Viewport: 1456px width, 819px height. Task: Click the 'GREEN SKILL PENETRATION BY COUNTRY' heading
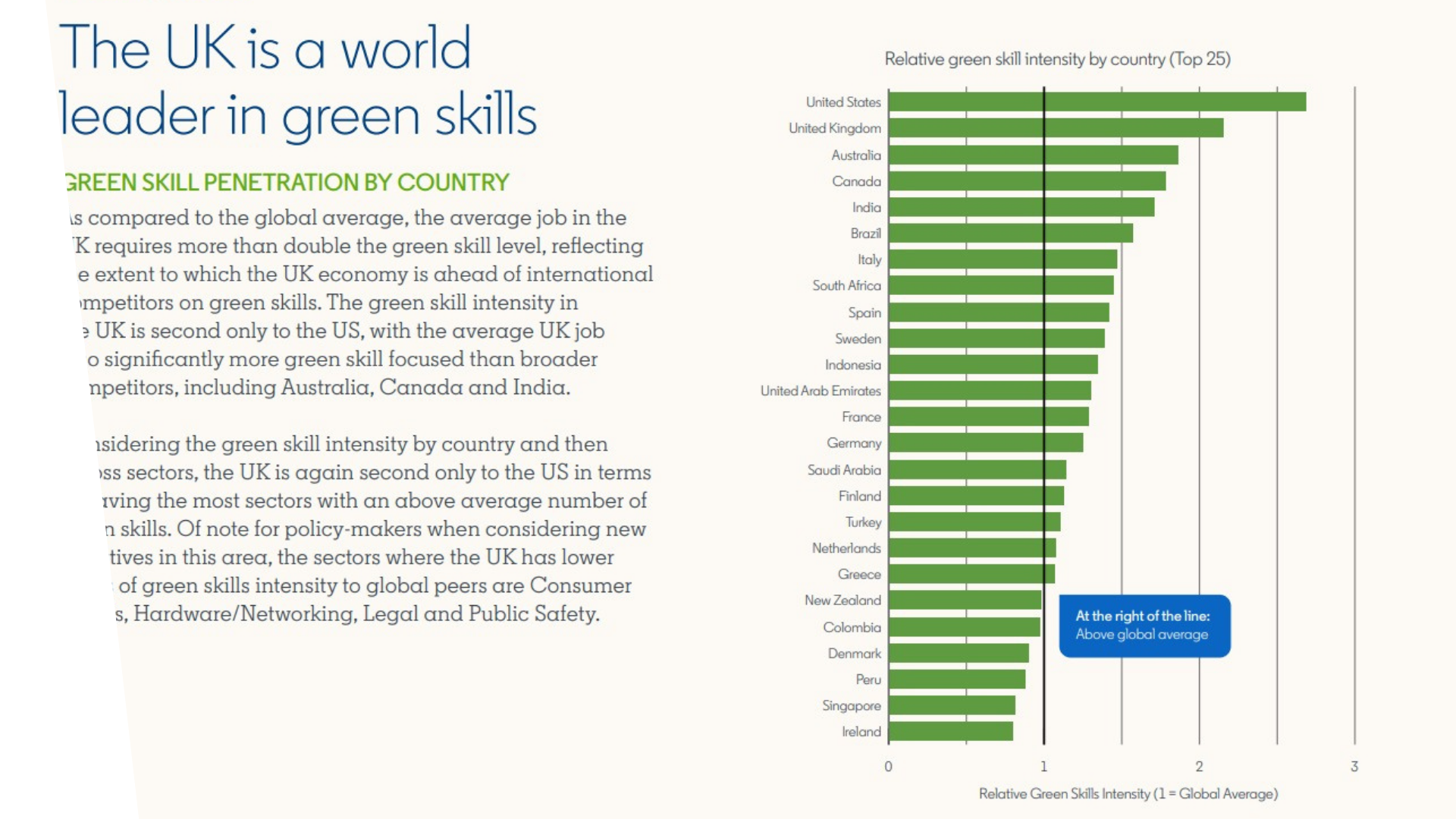pos(287,183)
